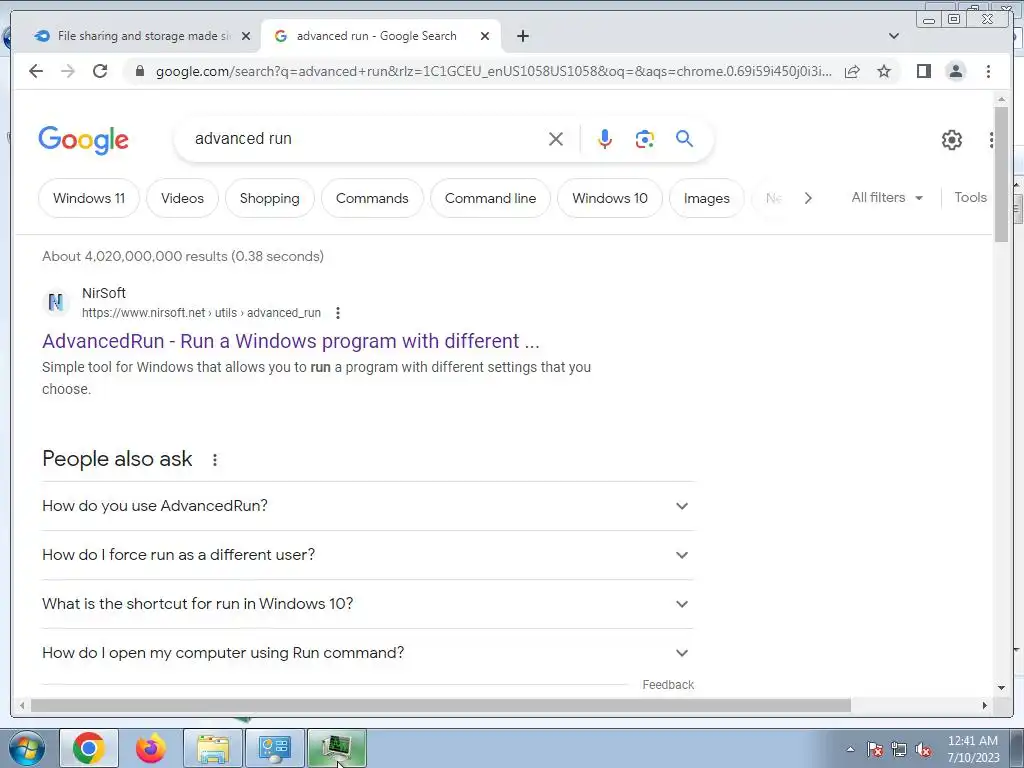Click the taskbar control panel icon
Viewport: 1024px width, 768px height.
click(x=274, y=748)
